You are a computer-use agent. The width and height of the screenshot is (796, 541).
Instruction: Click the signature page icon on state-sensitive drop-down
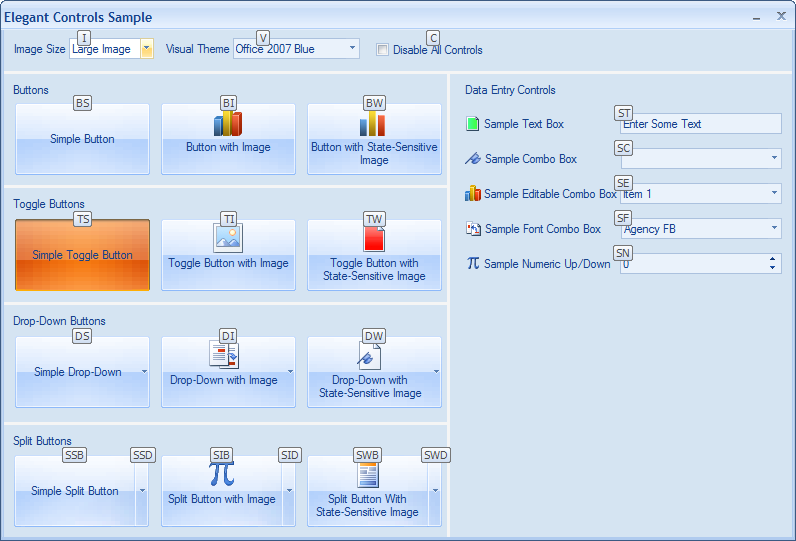coord(369,355)
